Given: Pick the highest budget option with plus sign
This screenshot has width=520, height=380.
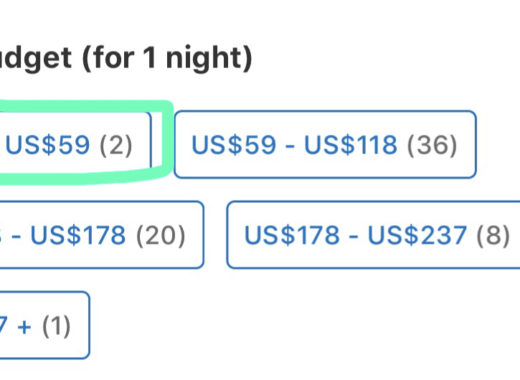Looking at the screenshot, I should [45, 325].
